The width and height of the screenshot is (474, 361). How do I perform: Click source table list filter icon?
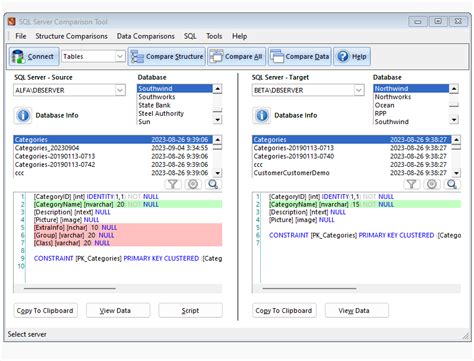(x=173, y=184)
